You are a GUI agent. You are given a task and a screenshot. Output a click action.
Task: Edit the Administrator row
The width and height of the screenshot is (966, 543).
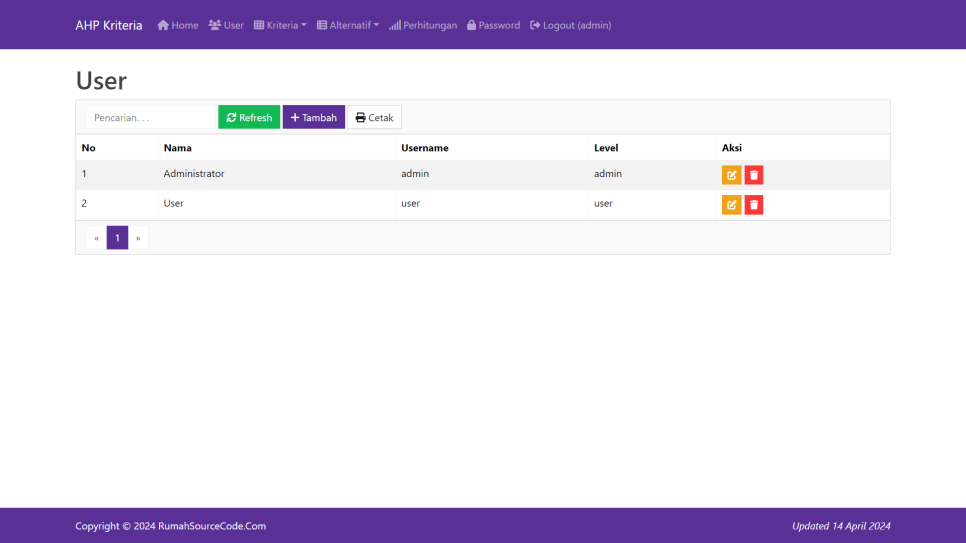(731, 175)
